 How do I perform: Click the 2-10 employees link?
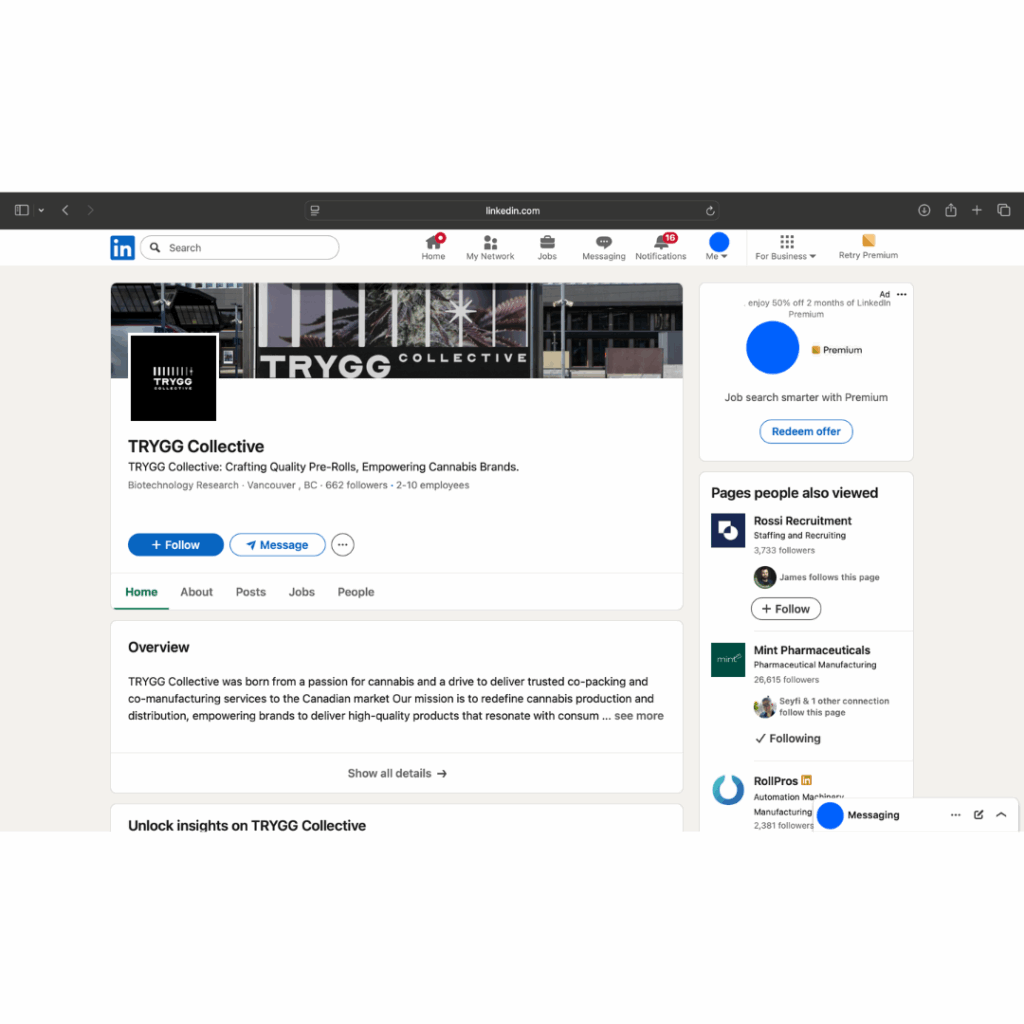[432, 485]
